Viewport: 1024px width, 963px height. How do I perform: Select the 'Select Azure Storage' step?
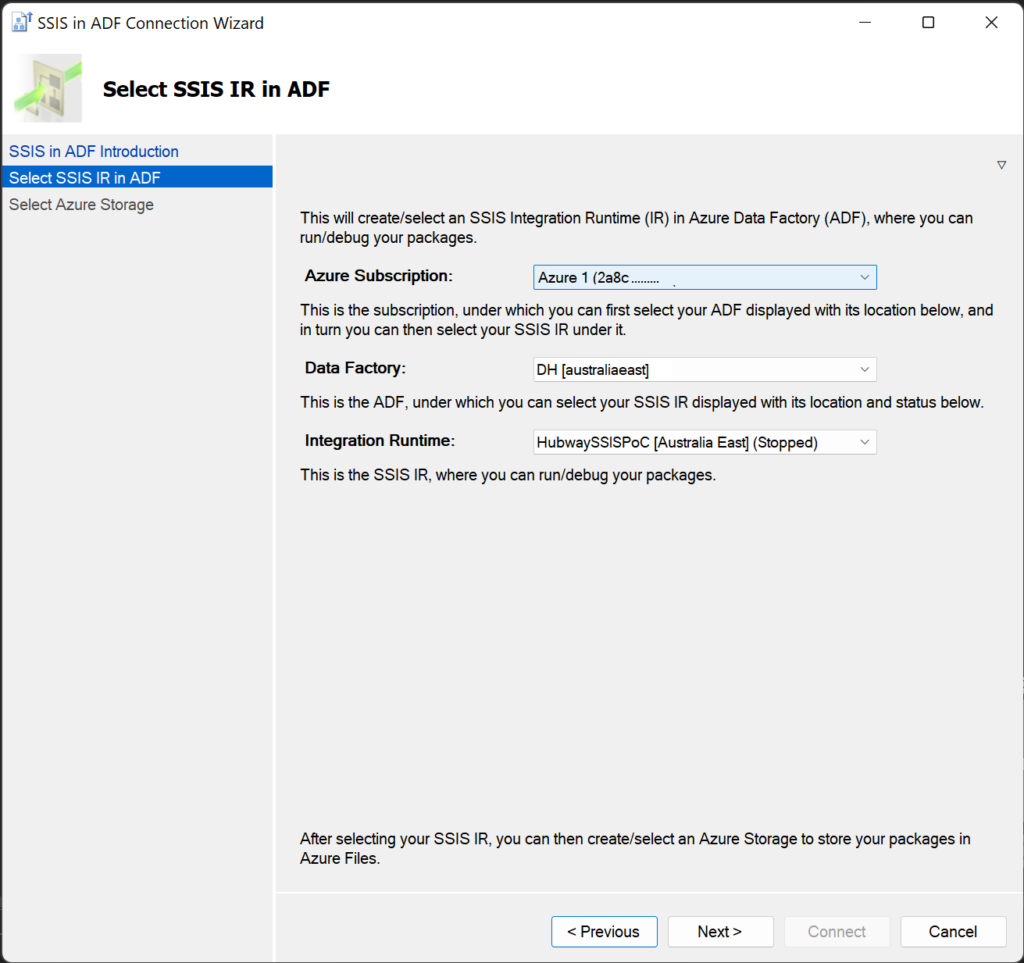pyautogui.click(x=81, y=204)
